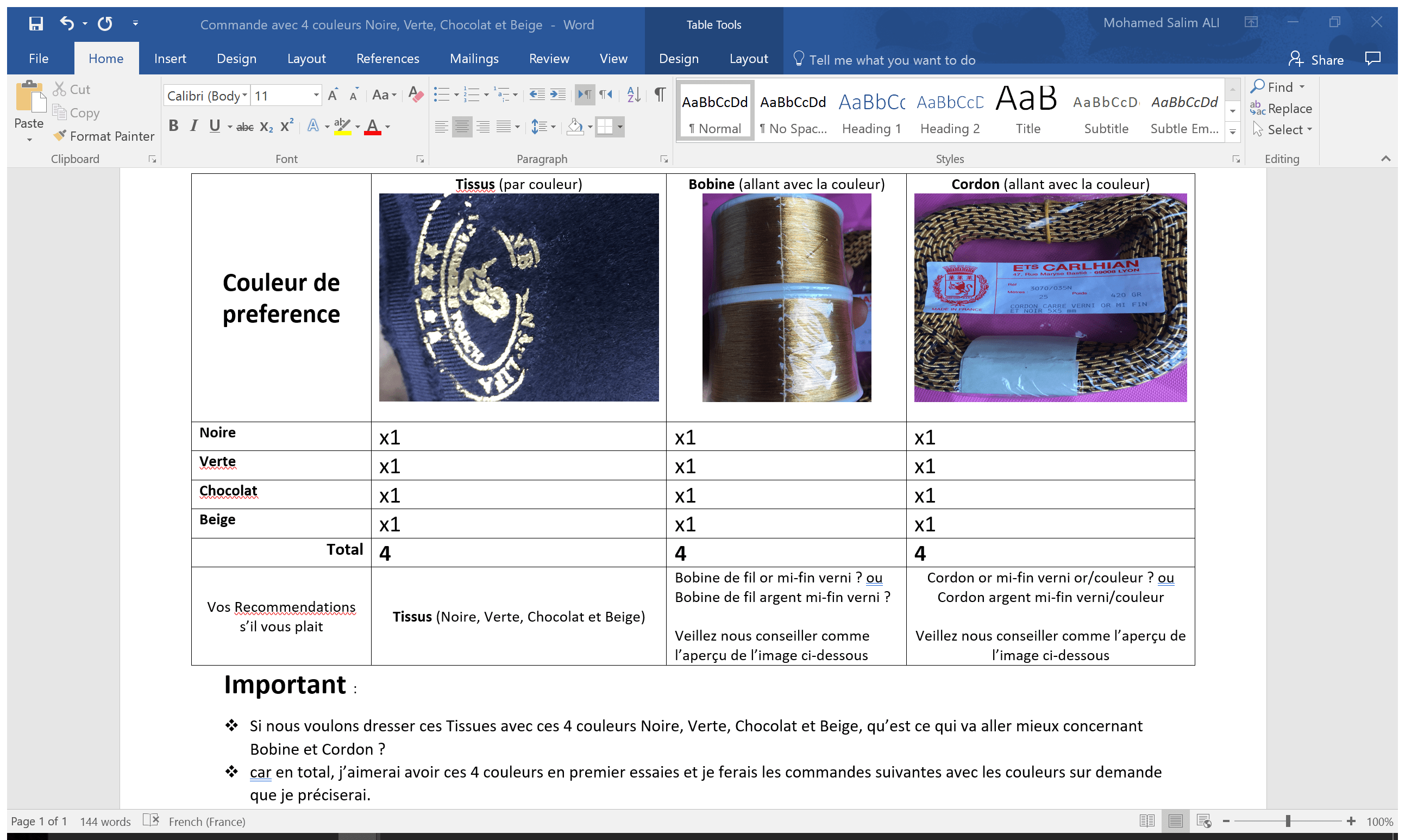Increase font size with Grow Font icon
1405x840 pixels.
(333, 95)
